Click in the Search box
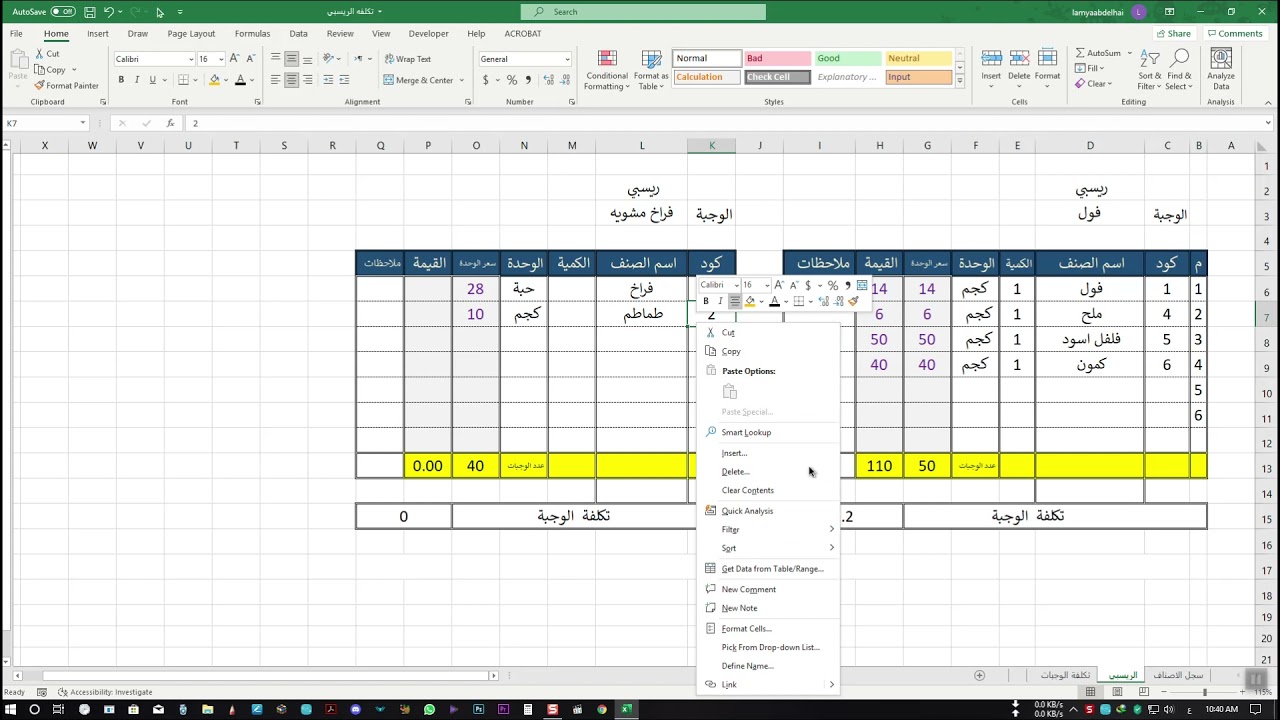The height and width of the screenshot is (720, 1280). coord(643,12)
